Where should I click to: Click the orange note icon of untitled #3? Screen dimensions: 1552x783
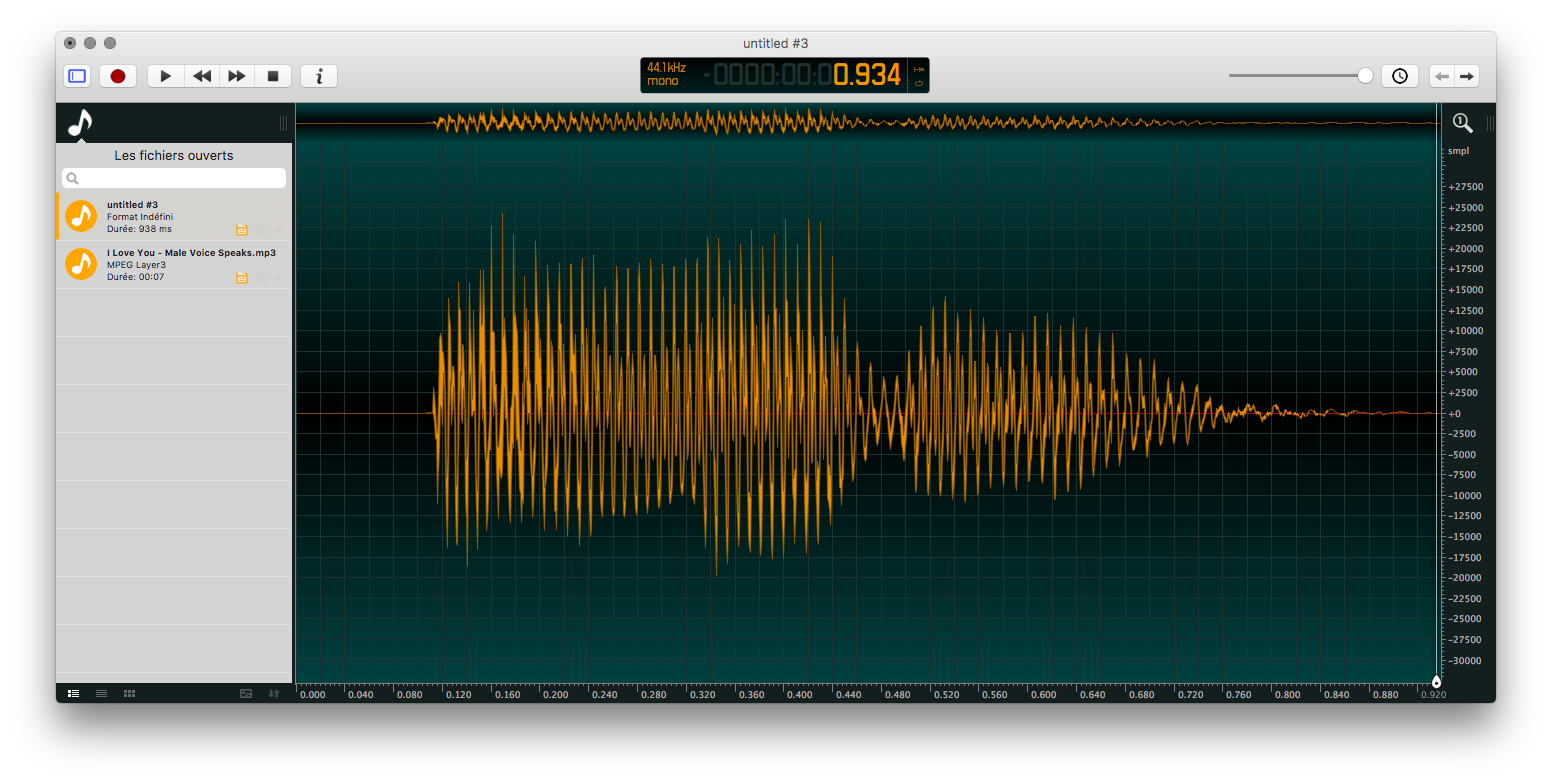coord(81,216)
